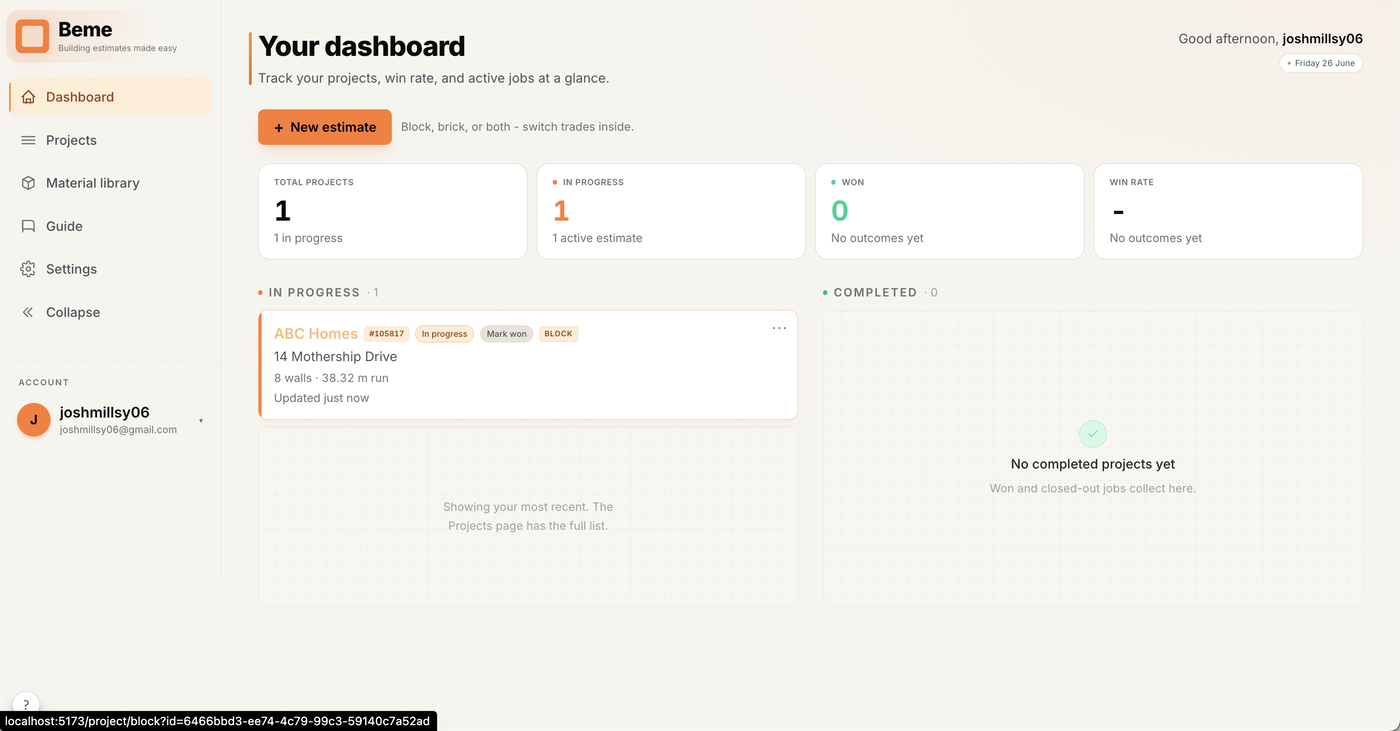Open Settings via gear icon
Screen dimensions: 1400x731
coord(28,269)
